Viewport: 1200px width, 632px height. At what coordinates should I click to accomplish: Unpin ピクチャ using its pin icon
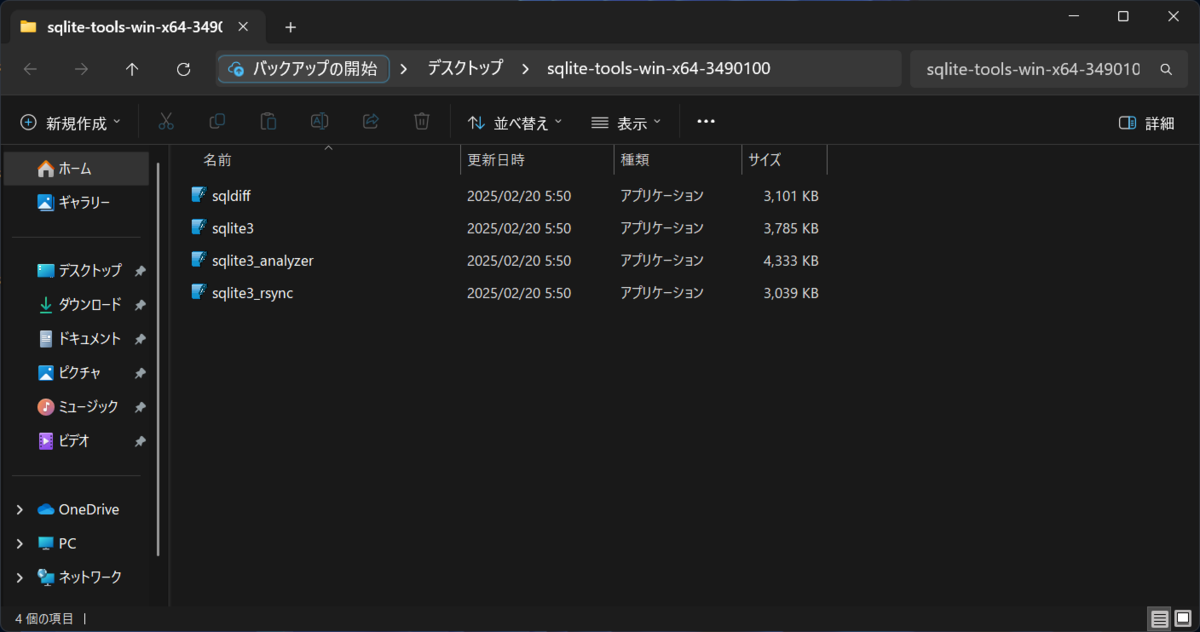140,373
